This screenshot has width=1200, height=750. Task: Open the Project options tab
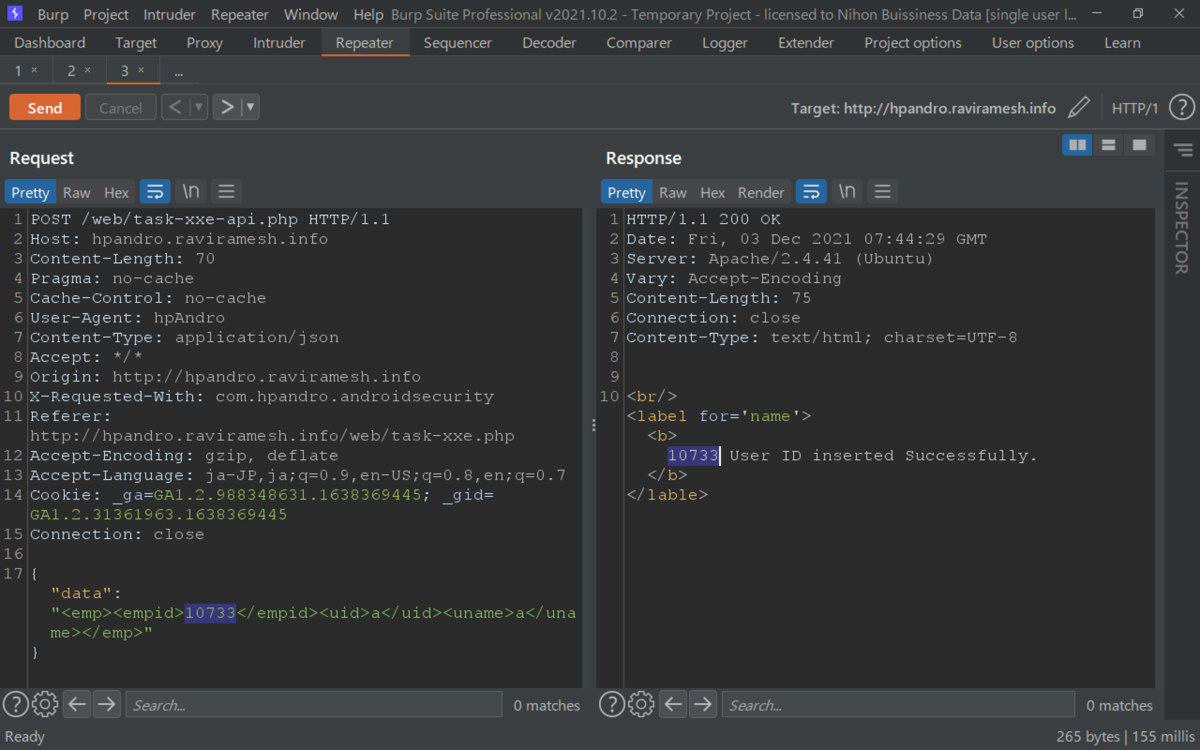(x=913, y=43)
